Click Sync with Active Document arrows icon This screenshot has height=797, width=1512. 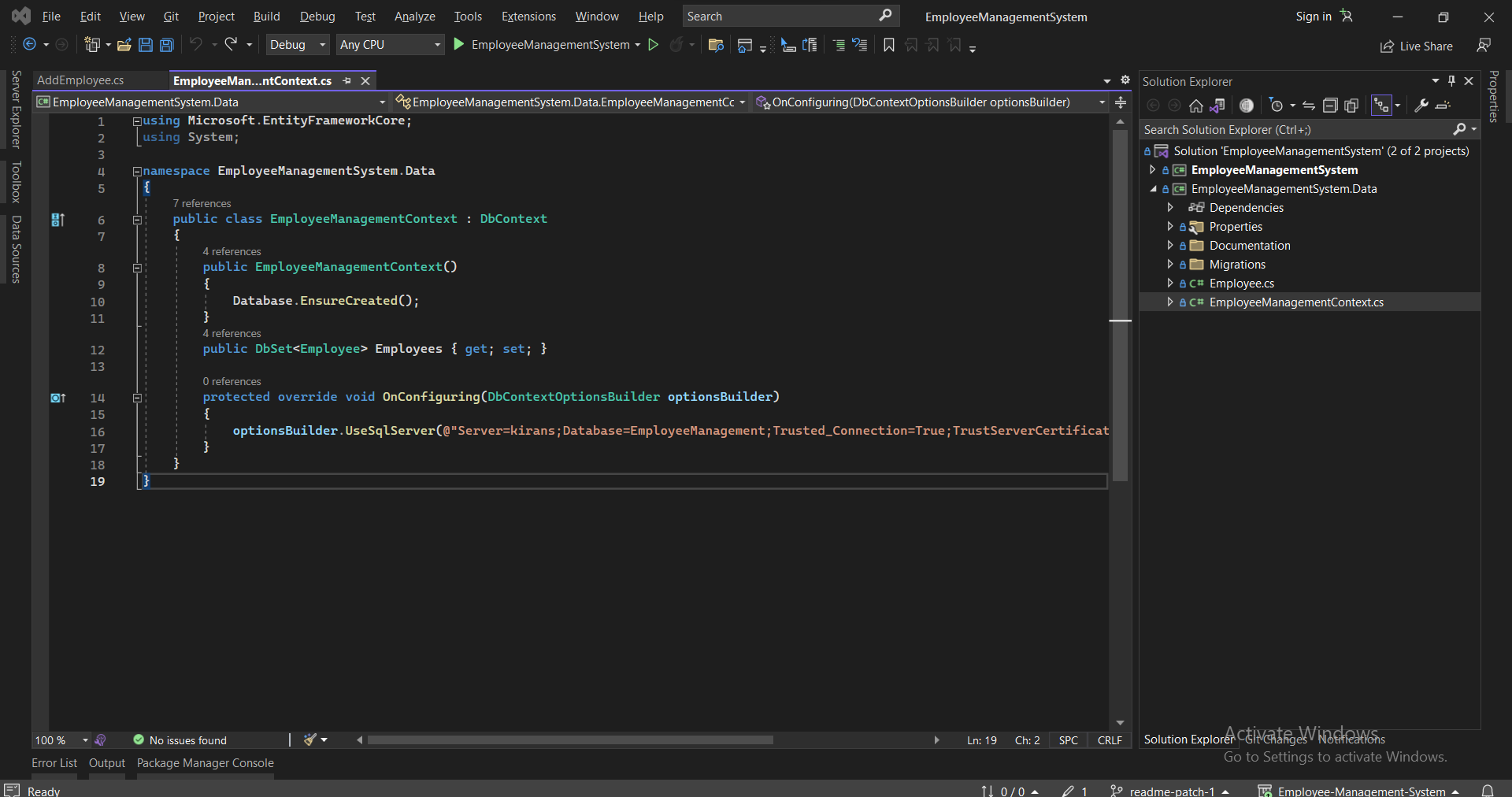point(1309,106)
